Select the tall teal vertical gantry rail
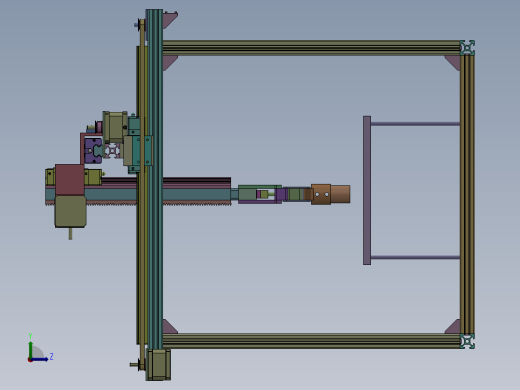Image resolution: width=520 pixels, height=390 pixels. 154,179
